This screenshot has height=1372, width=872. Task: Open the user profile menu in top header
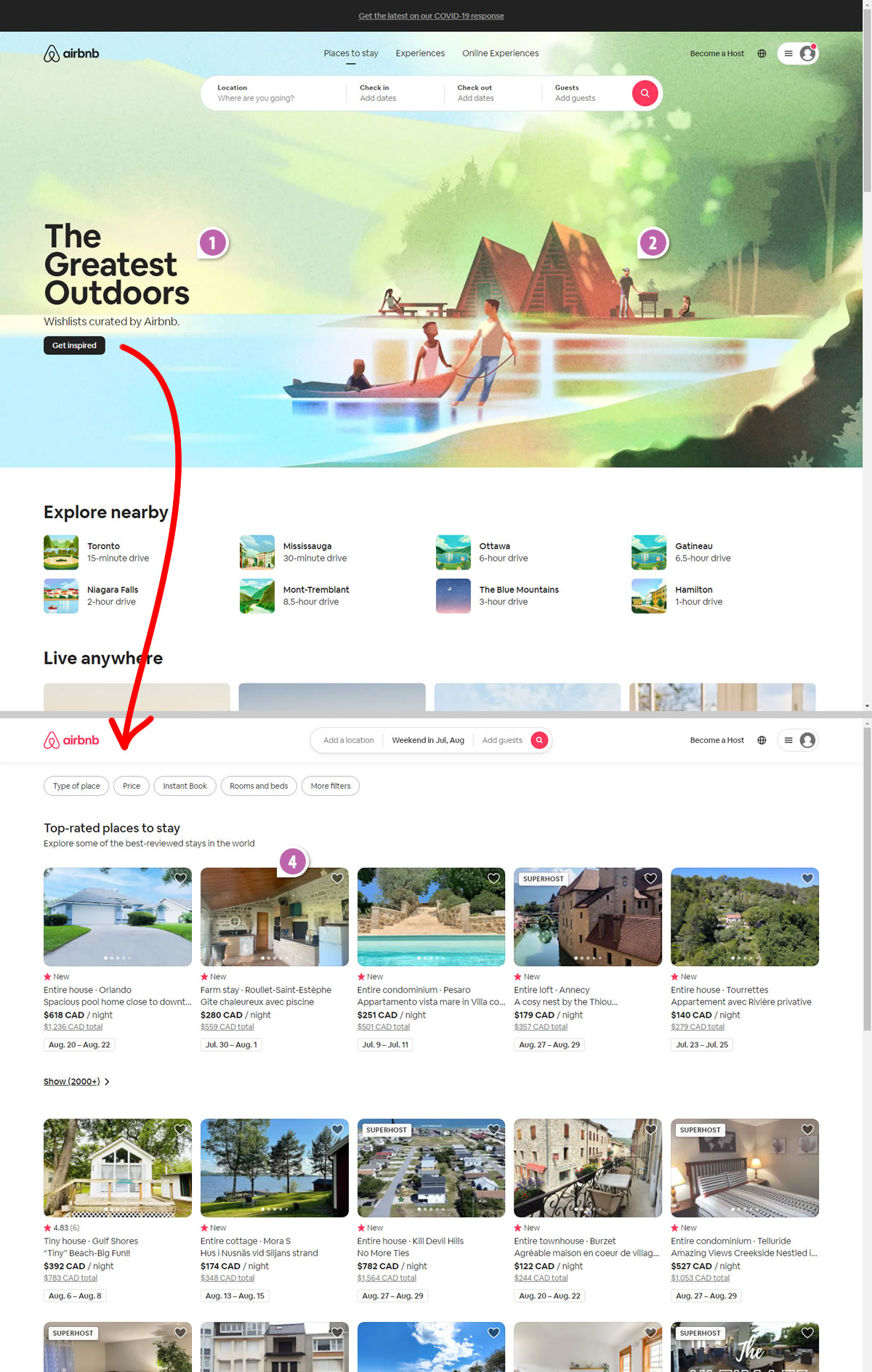[x=798, y=54]
